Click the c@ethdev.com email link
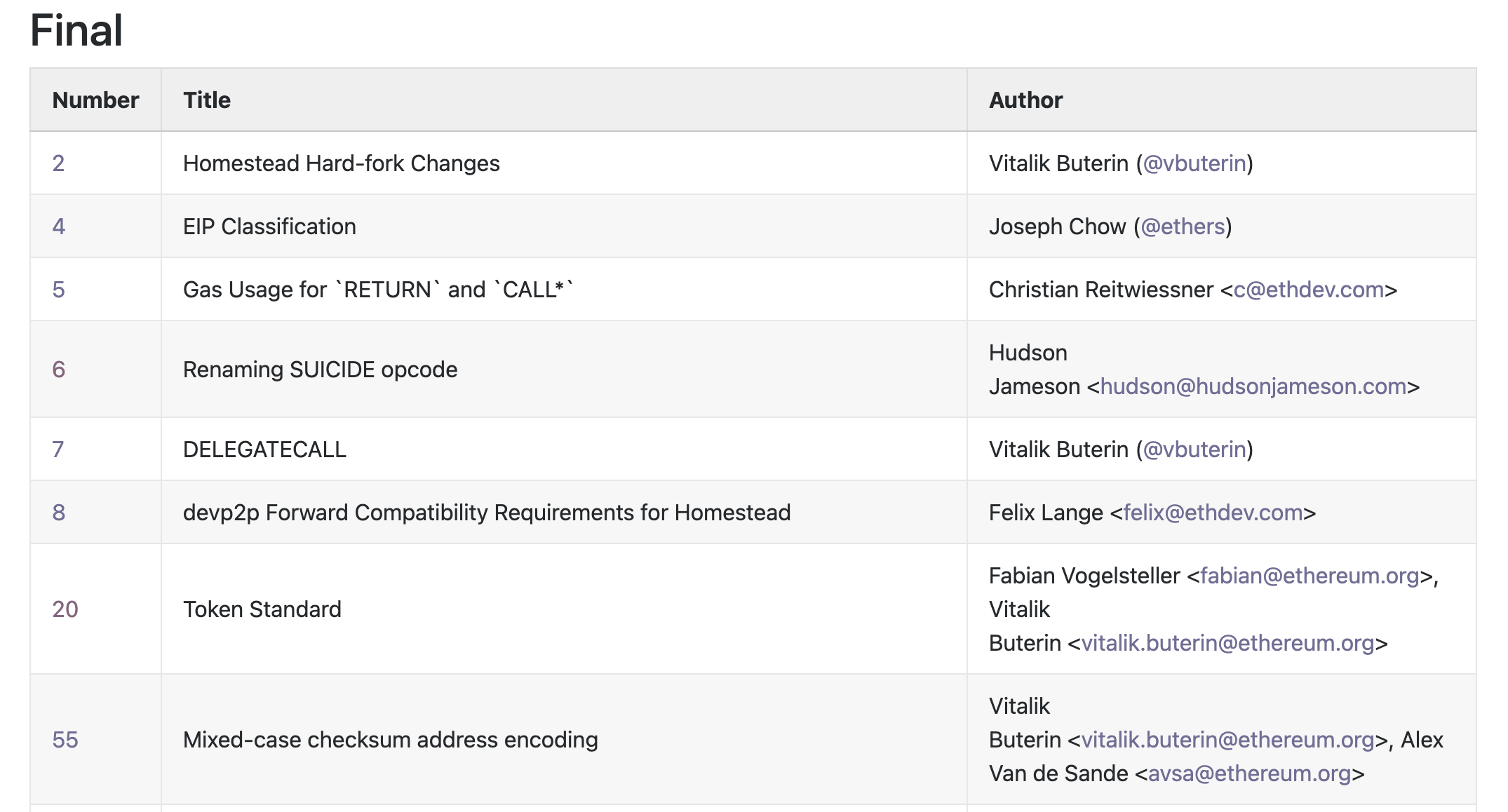The height and width of the screenshot is (812, 1508). (x=1309, y=290)
